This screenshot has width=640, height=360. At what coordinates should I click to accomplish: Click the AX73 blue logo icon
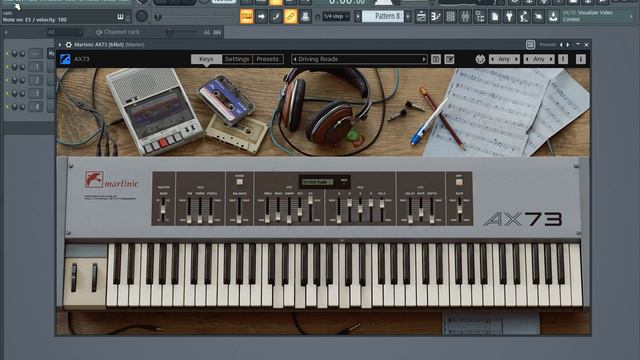coord(65,59)
